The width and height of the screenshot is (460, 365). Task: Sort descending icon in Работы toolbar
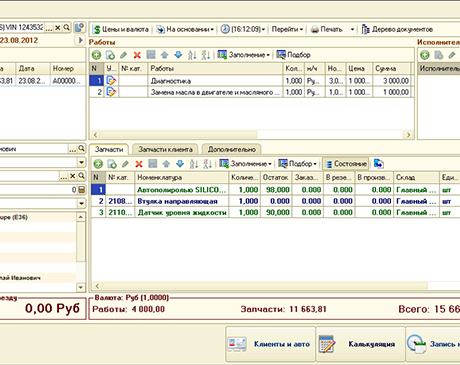[x=206, y=55]
